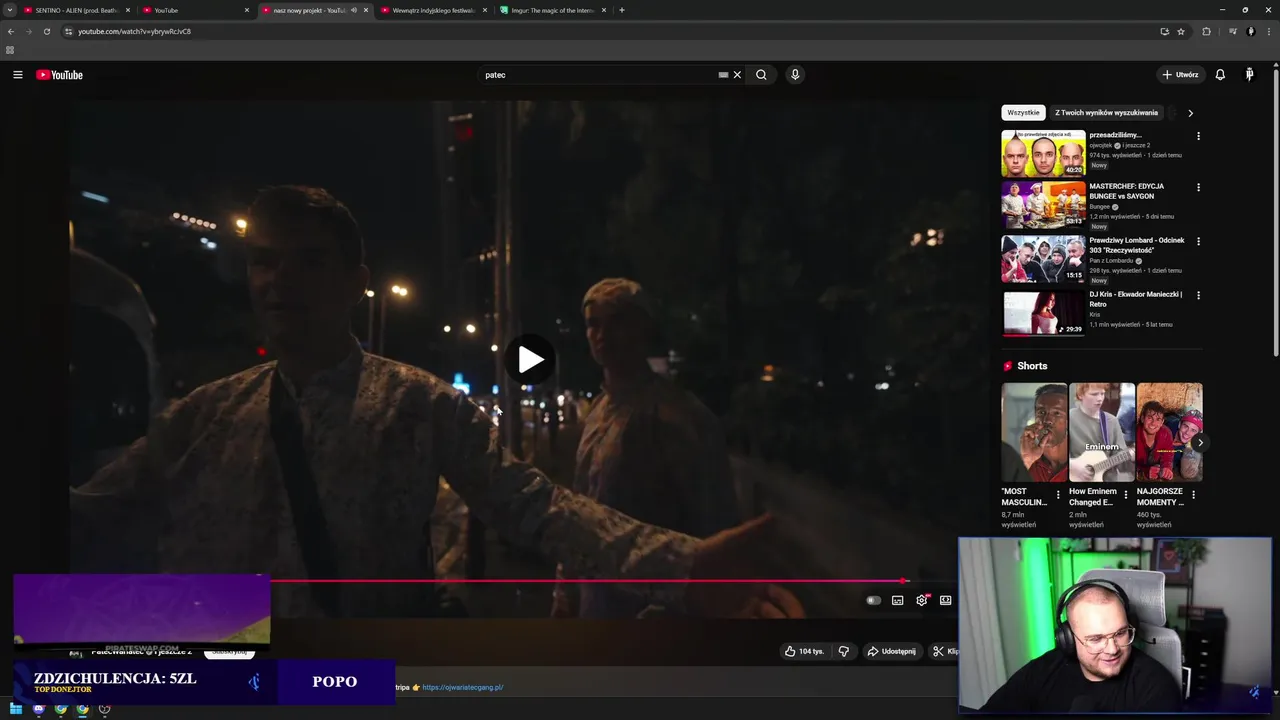Open the apps grid bookmark icon

pyautogui.click(x=10, y=50)
